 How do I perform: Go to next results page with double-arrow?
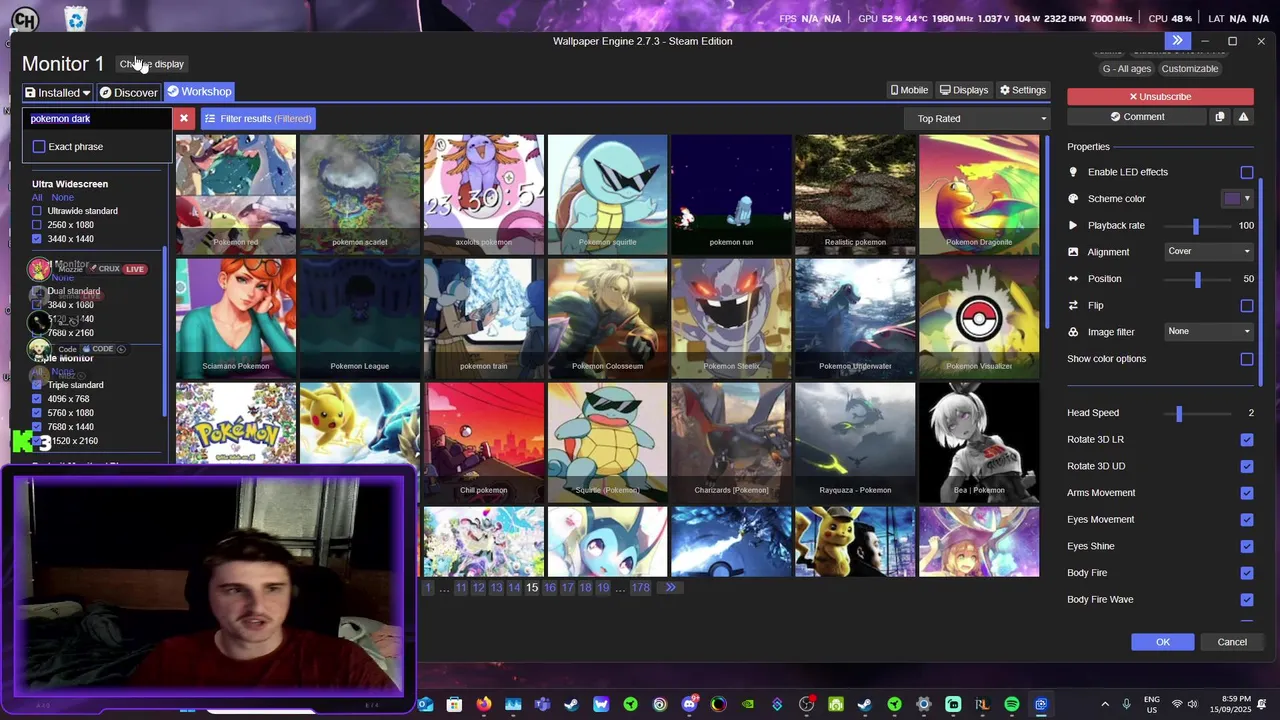[x=670, y=587]
